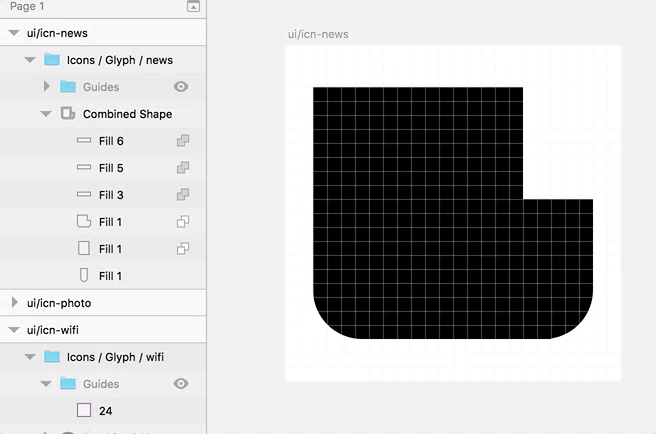Toggle eye visibility of Guides in Glyph / wifi
The height and width of the screenshot is (434, 656).
pos(181,383)
